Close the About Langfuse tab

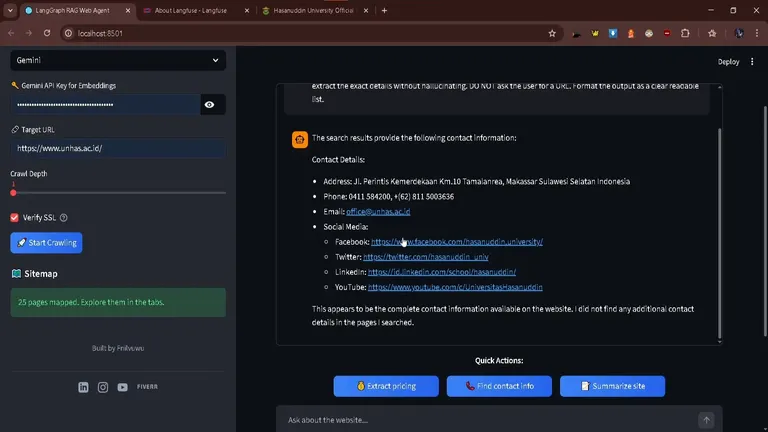pyautogui.click(x=247, y=10)
